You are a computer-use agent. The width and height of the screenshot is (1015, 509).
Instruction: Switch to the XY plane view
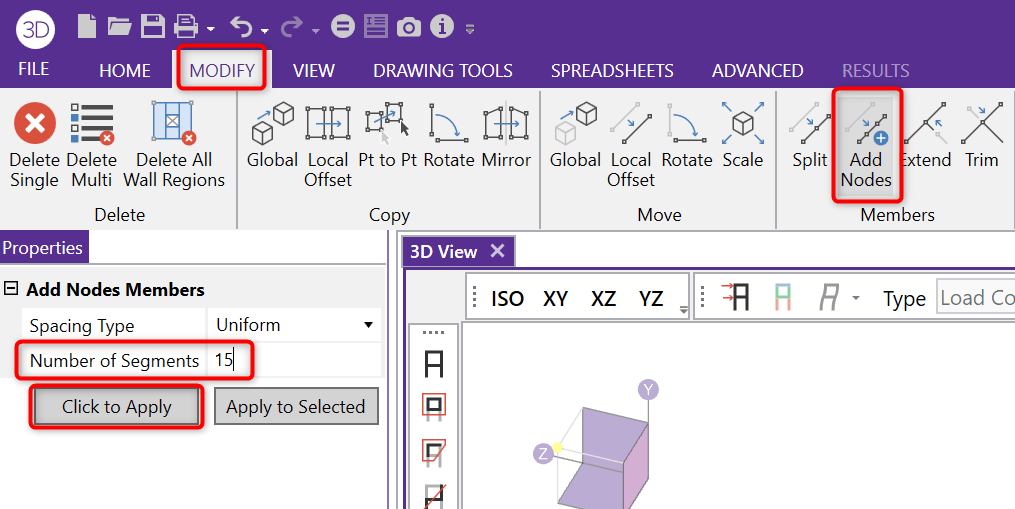(x=555, y=298)
